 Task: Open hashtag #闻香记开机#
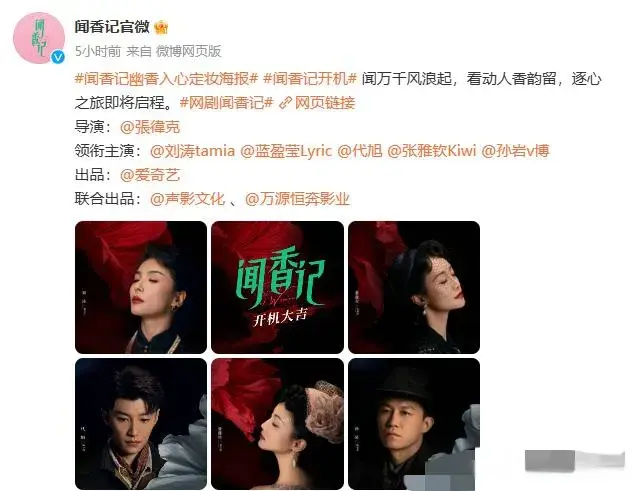point(310,78)
